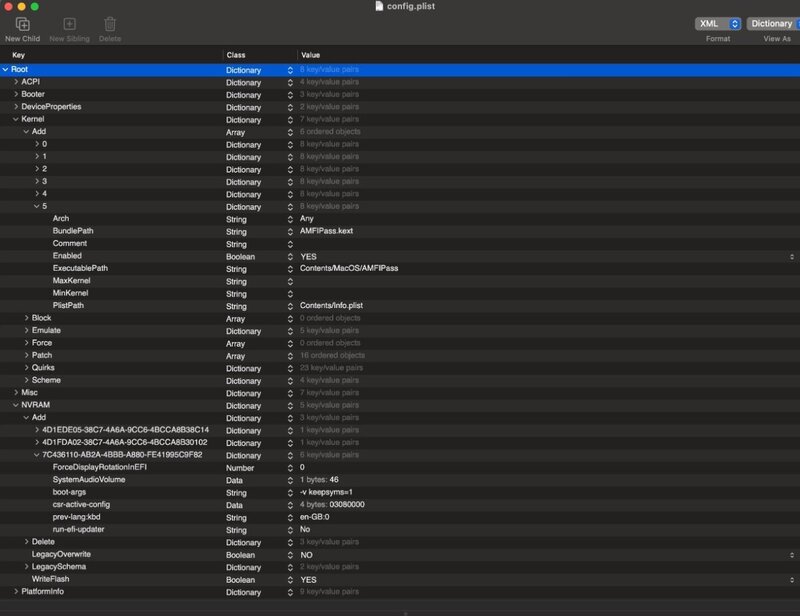Click the New Child toolbar icon
800x616 pixels.
(x=22, y=24)
